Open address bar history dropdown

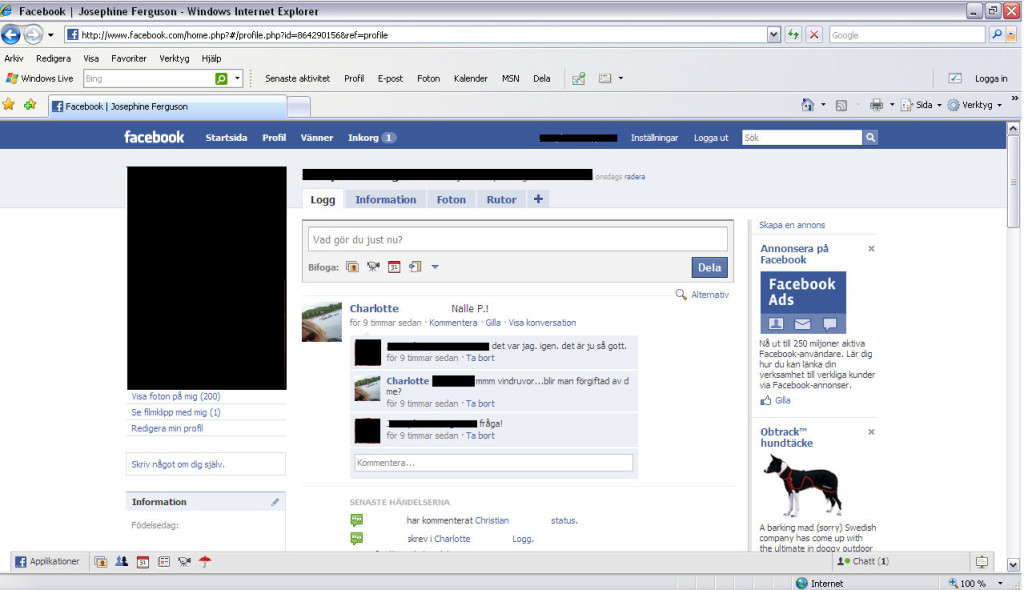(774, 35)
